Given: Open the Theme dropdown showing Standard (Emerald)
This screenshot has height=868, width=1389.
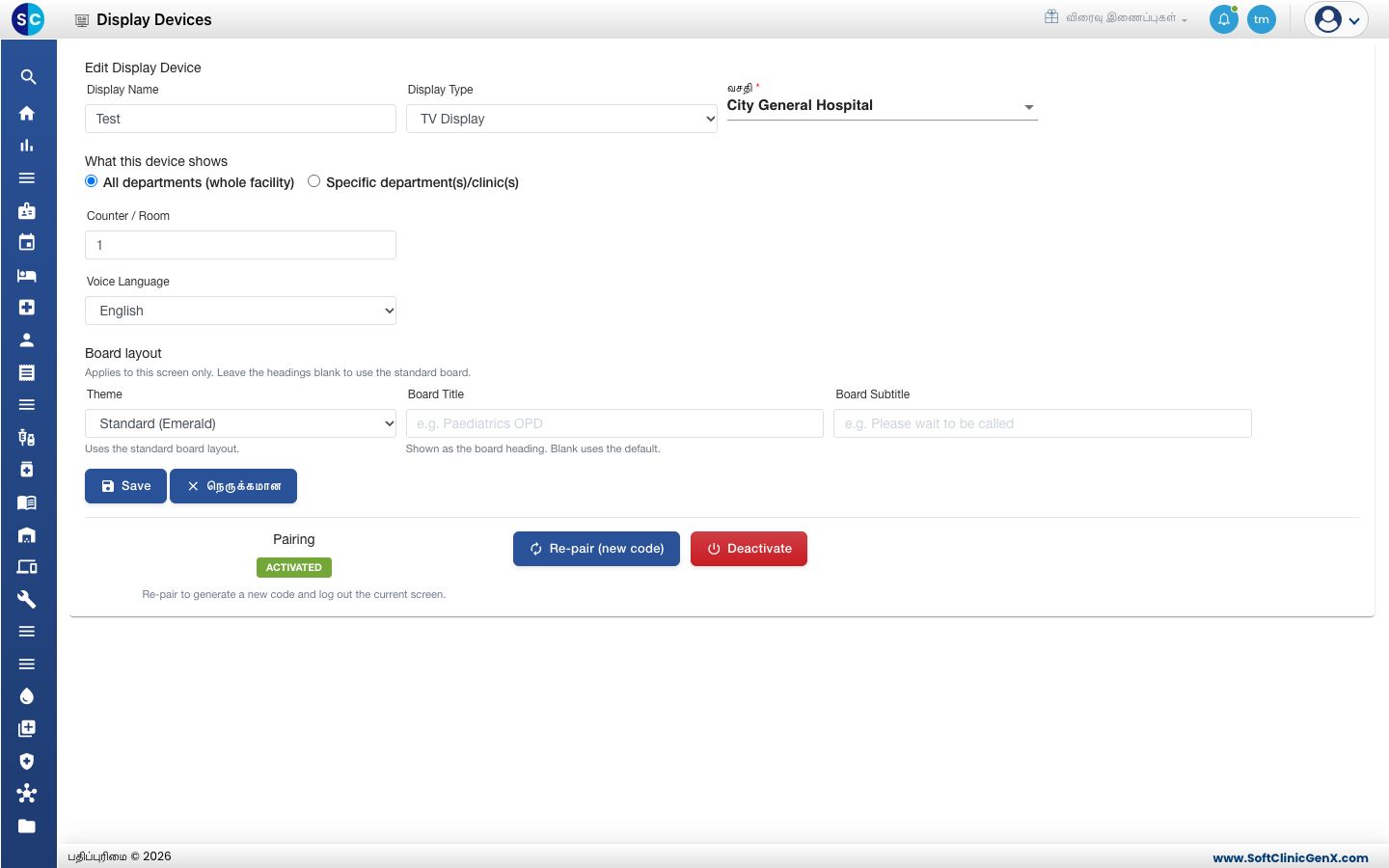Looking at the screenshot, I should pos(240,423).
